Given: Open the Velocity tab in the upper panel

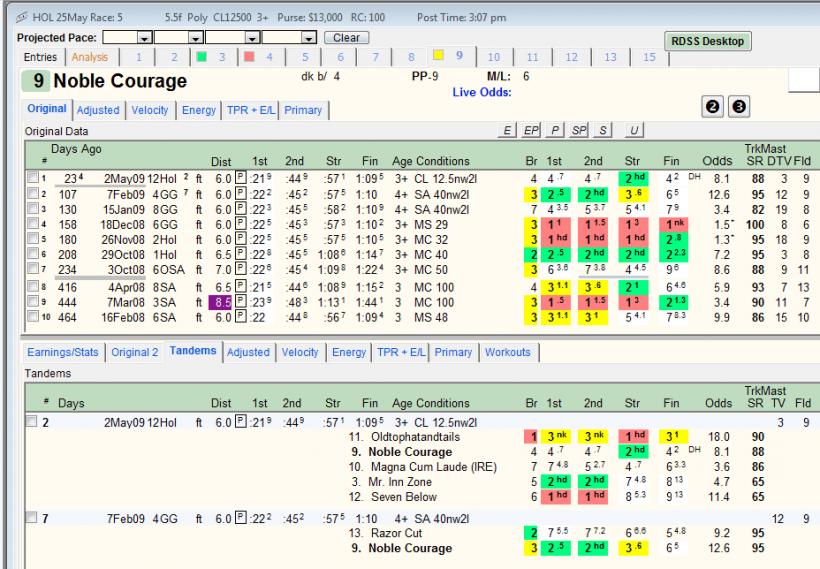Looking at the screenshot, I should tap(150, 110).
